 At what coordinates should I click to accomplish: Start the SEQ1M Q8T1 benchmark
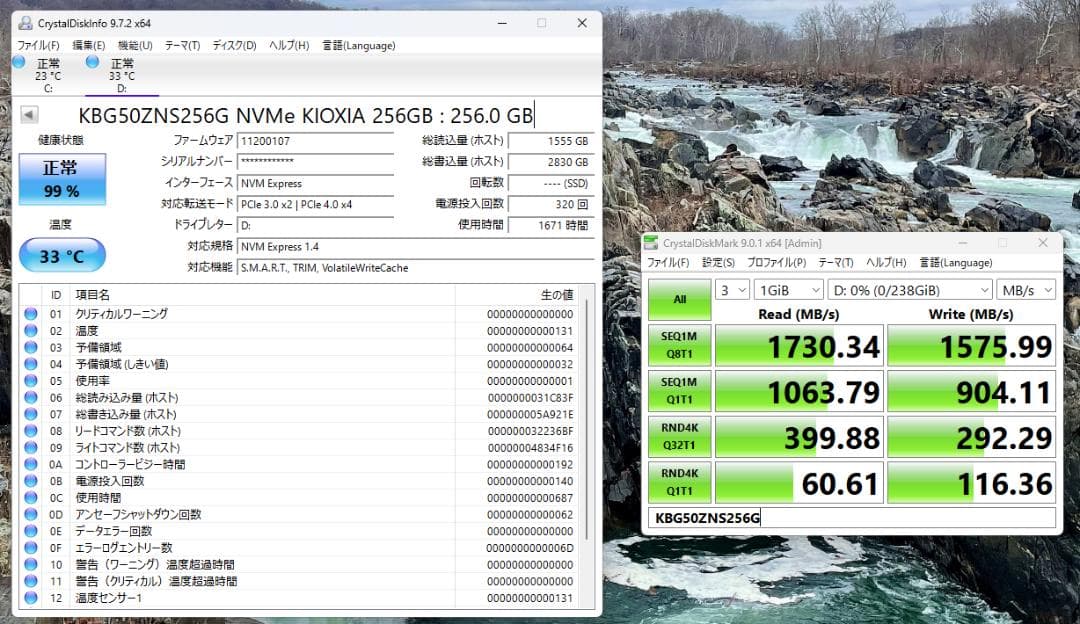[680, 346]
